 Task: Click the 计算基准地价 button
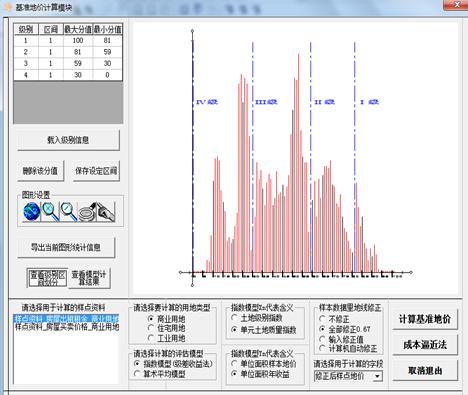tap(425, 319)
